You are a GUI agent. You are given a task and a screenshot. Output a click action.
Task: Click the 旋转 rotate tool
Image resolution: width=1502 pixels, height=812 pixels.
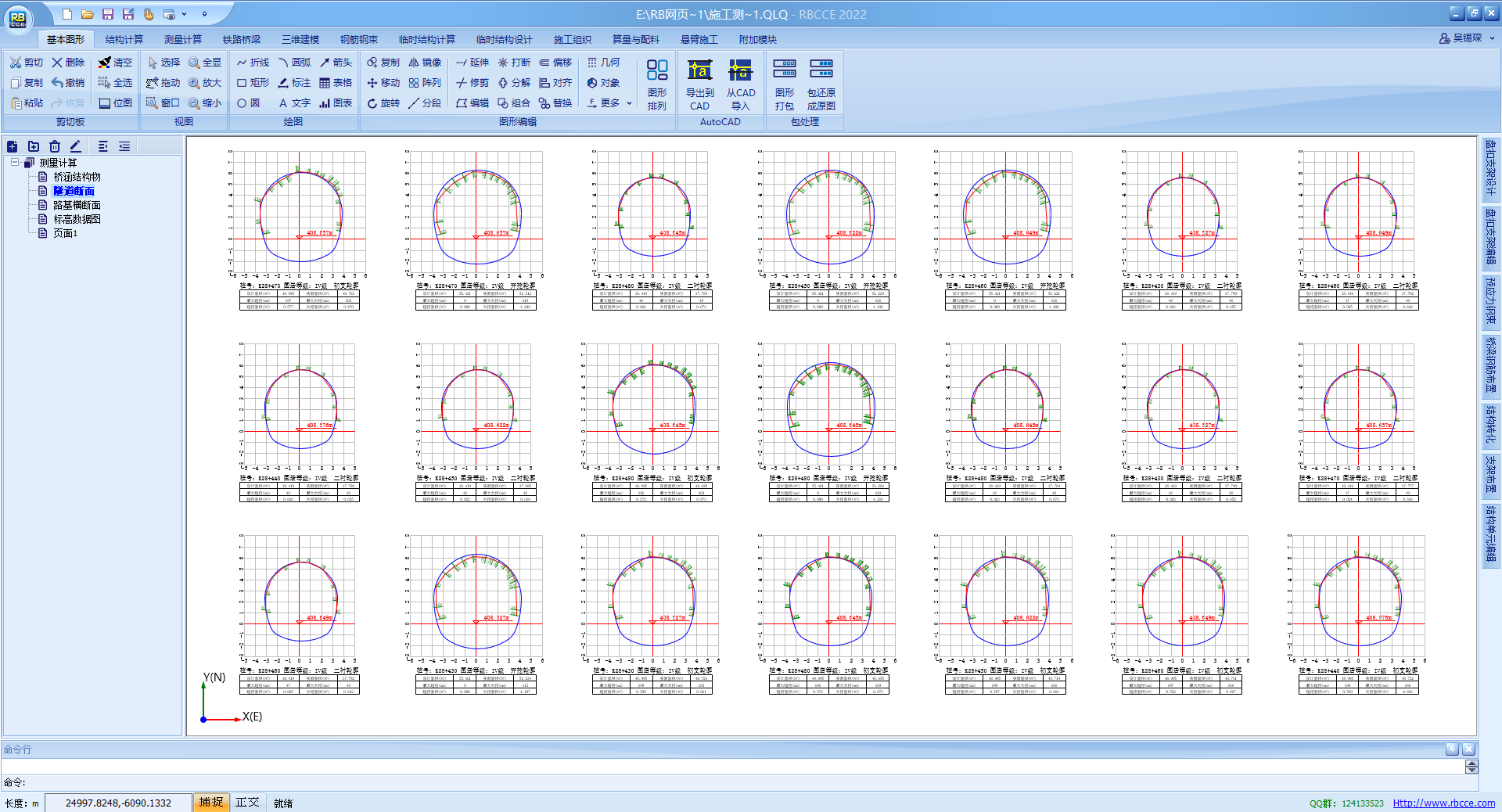pos(383,103)
